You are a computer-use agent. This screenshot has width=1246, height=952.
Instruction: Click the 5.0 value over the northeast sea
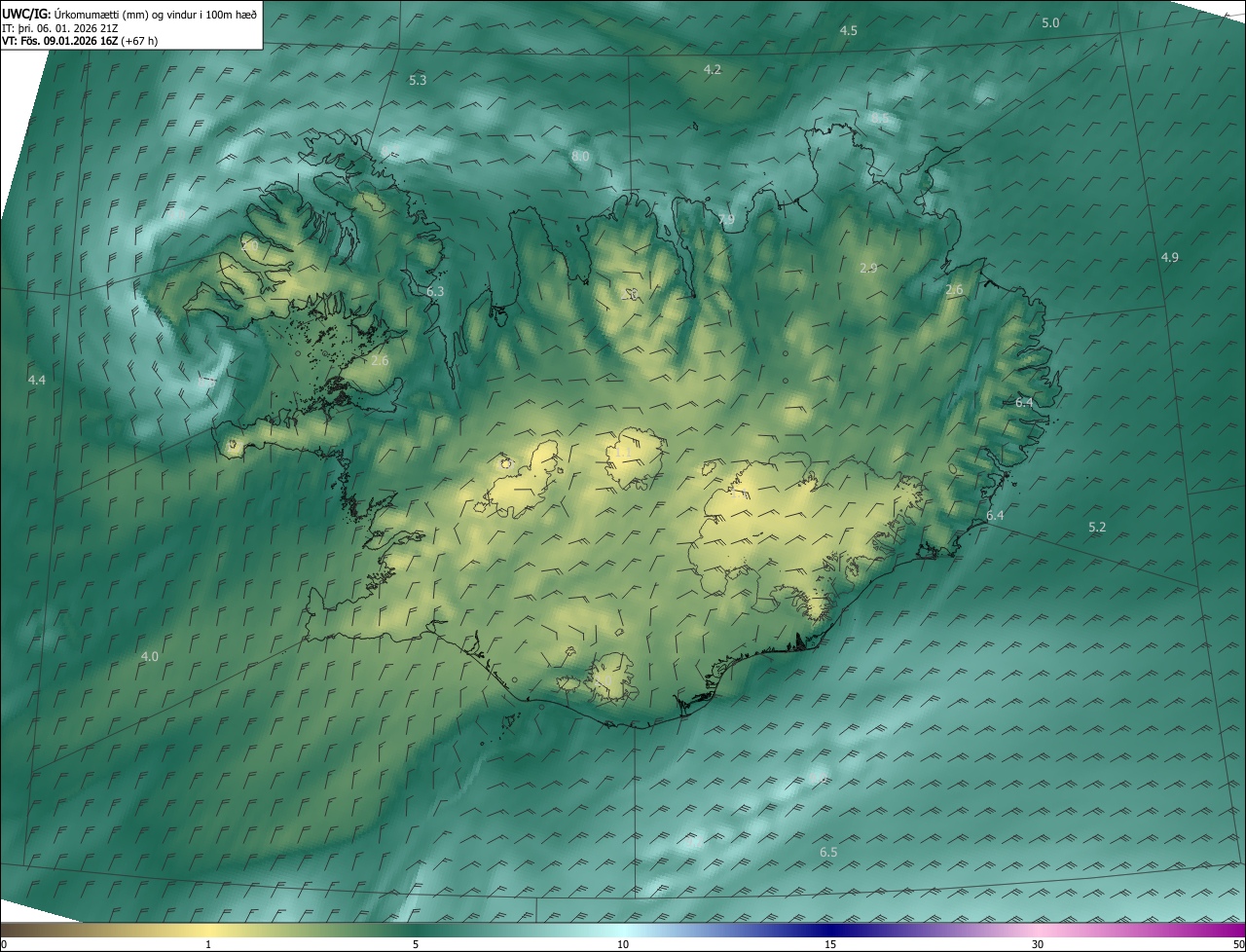click(x=1050, y=22)
